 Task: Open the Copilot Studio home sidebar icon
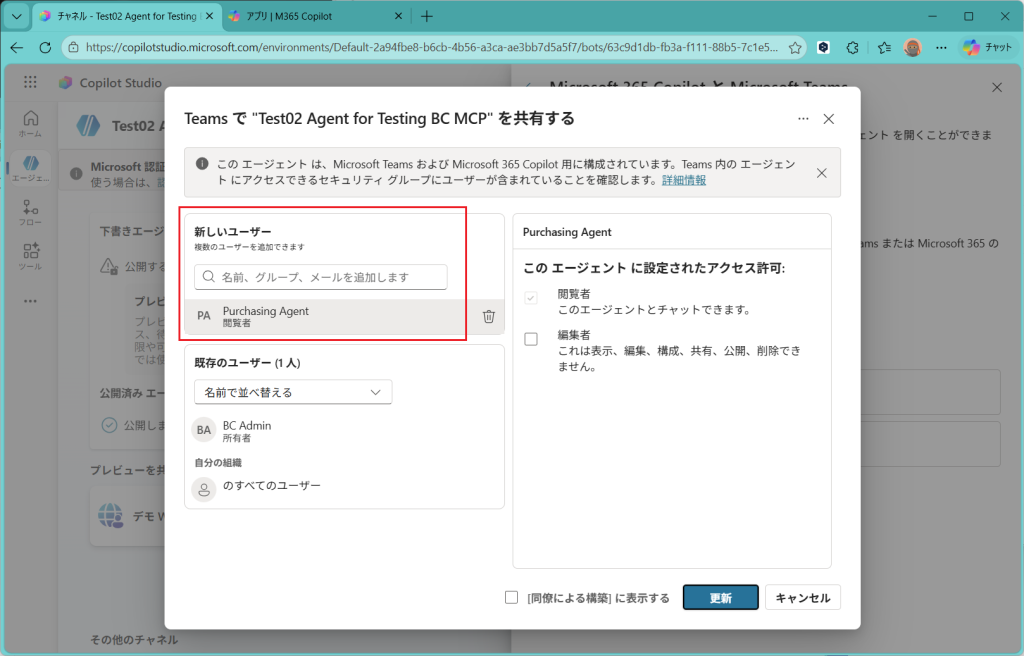(x=30, y=123)
